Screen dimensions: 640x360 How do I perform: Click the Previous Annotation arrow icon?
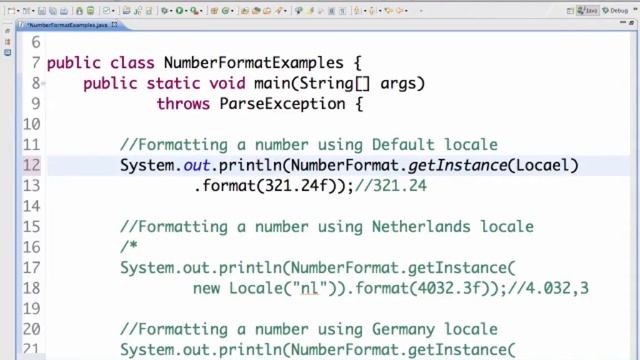372,11
